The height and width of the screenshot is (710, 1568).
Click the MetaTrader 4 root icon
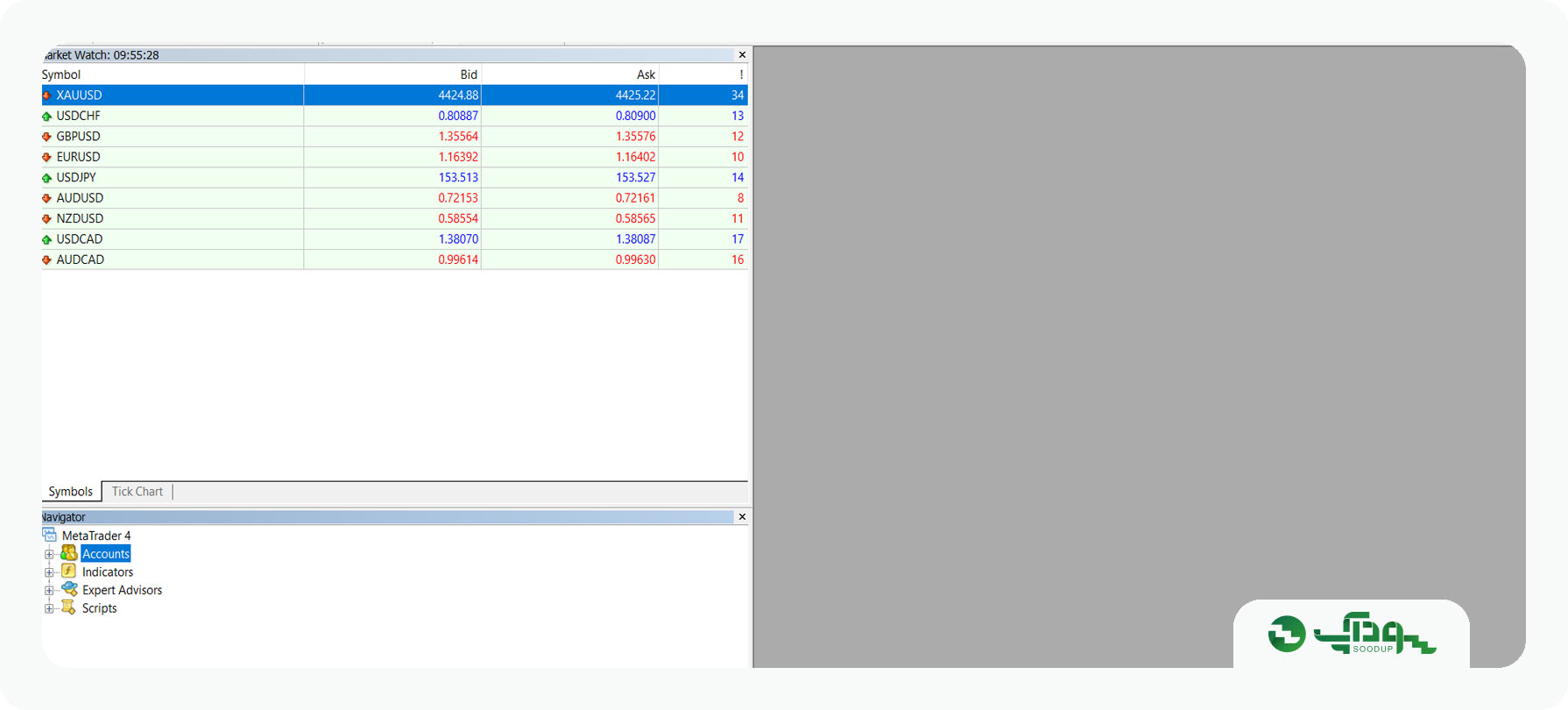(x=49, y=535)
